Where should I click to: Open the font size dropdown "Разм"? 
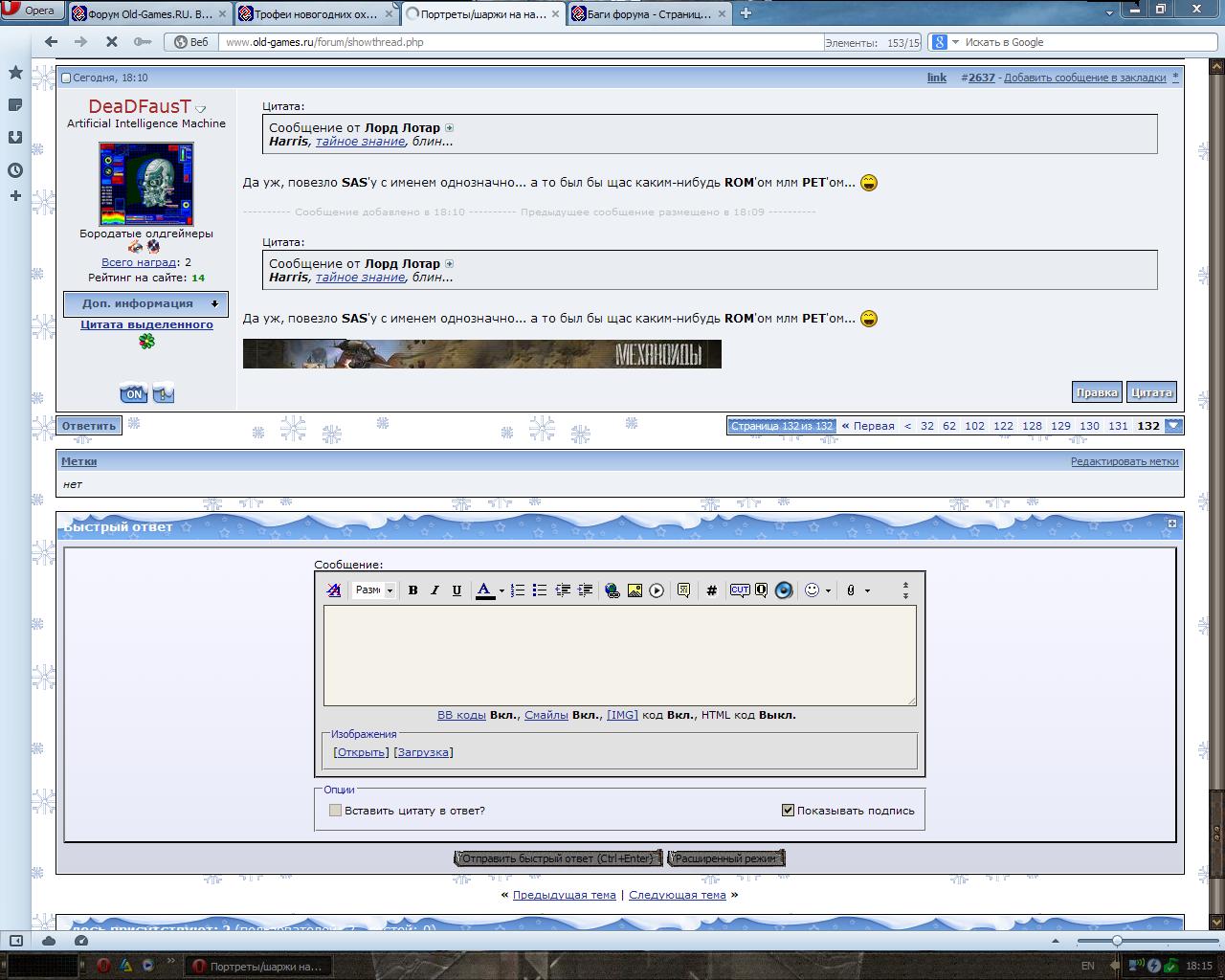pyautogui.click(x=374, y=590)
